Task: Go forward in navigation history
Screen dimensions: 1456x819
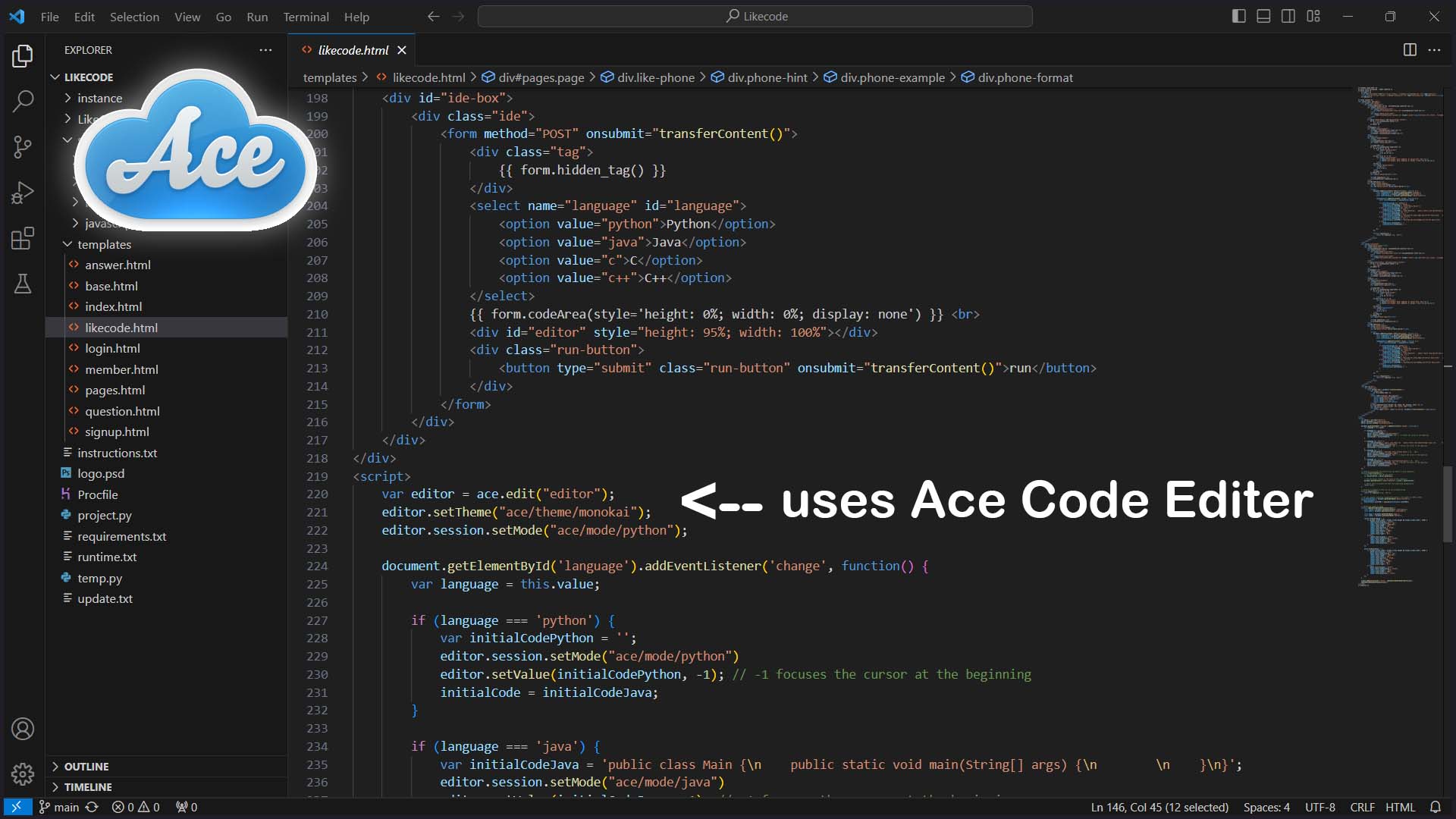Action: (x=458, y=17)
